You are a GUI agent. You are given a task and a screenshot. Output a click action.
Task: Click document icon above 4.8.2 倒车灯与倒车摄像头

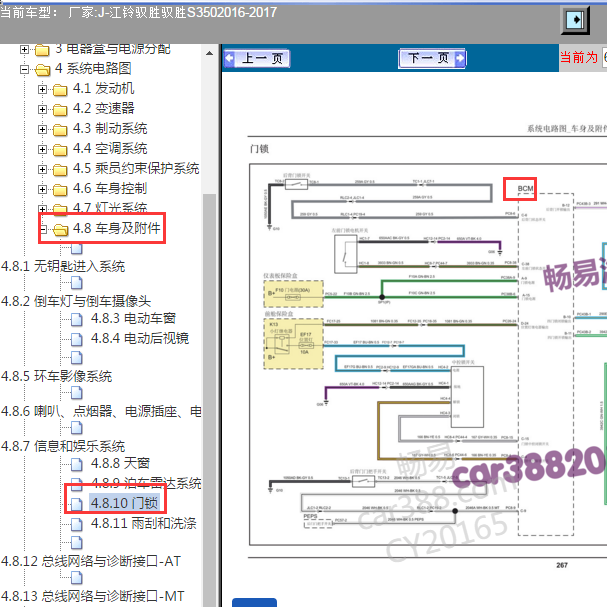click(77, 283)
